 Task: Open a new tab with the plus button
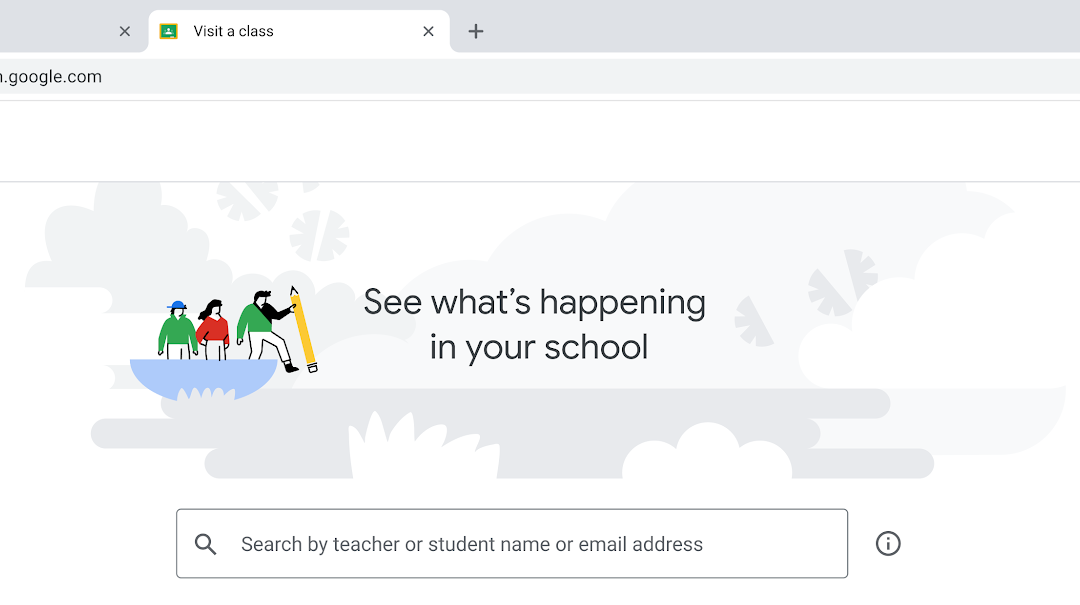pos(476,31)
